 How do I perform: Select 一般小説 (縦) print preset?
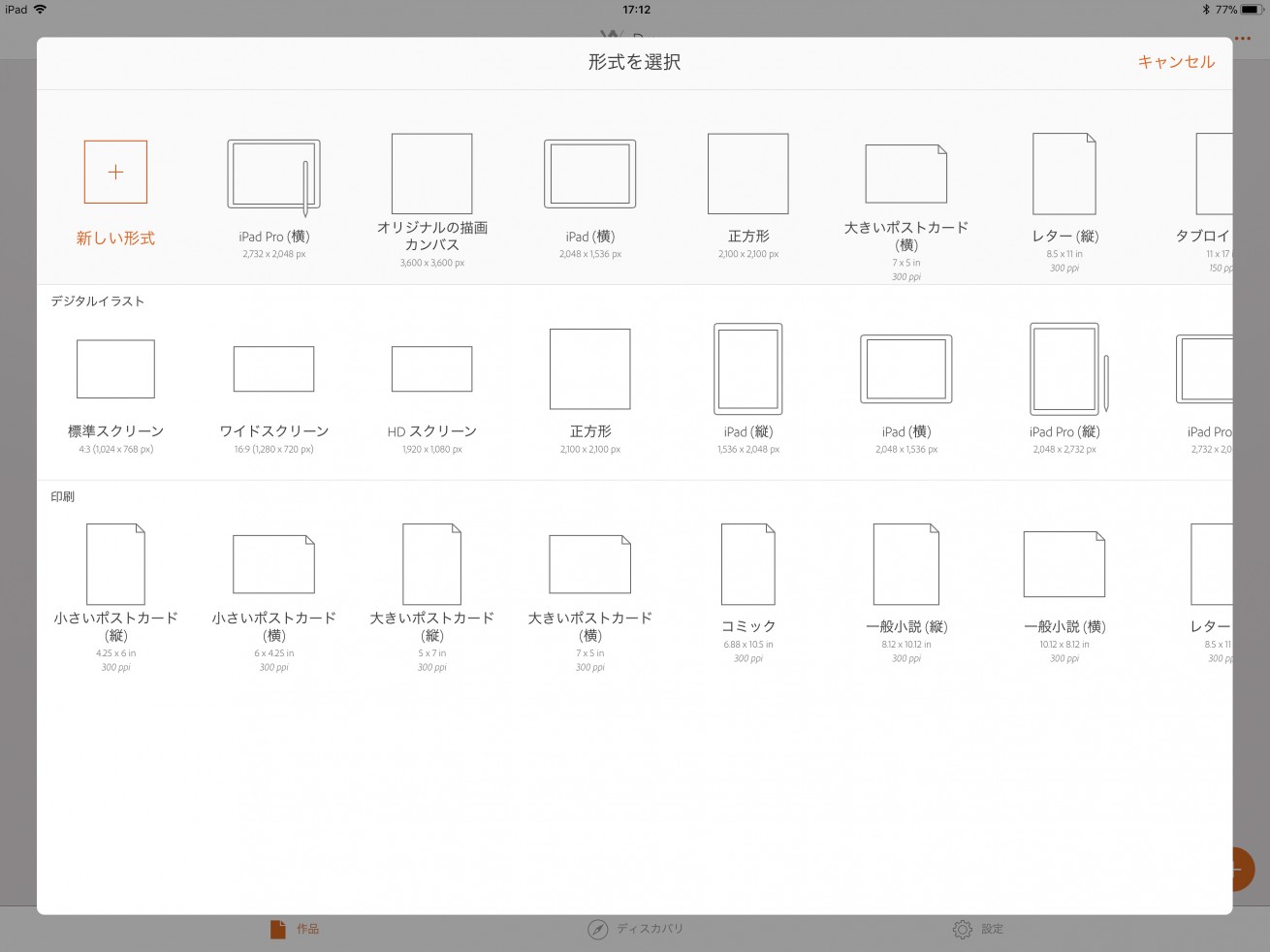pyautogui.click(x=906, y=593)
